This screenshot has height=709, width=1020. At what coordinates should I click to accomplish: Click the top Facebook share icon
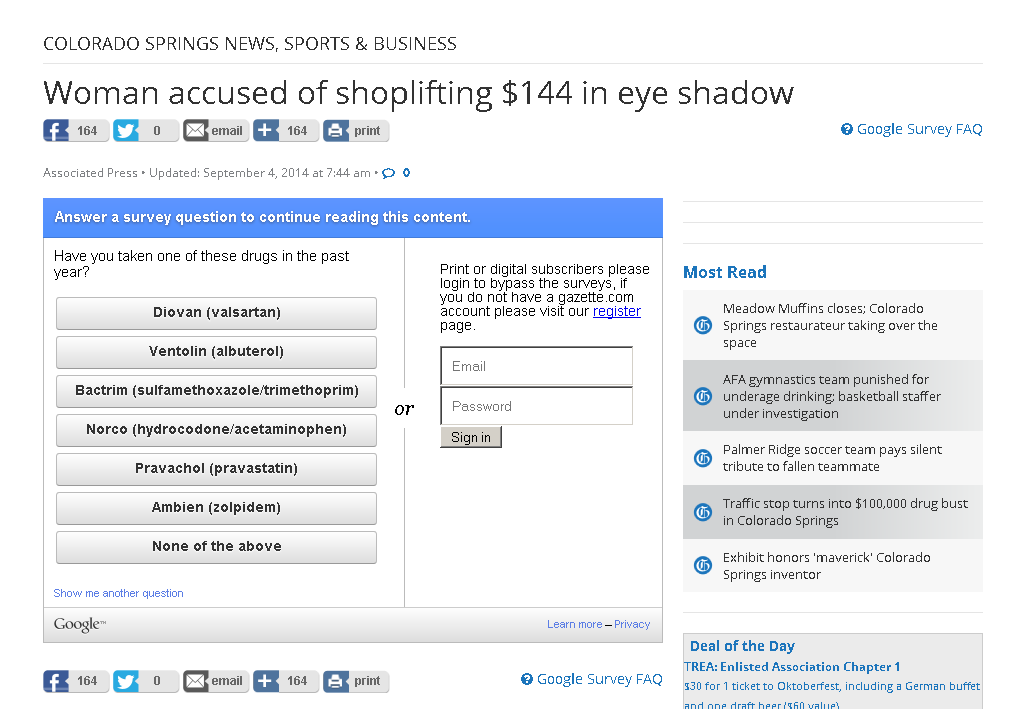[x=56, y=131]
